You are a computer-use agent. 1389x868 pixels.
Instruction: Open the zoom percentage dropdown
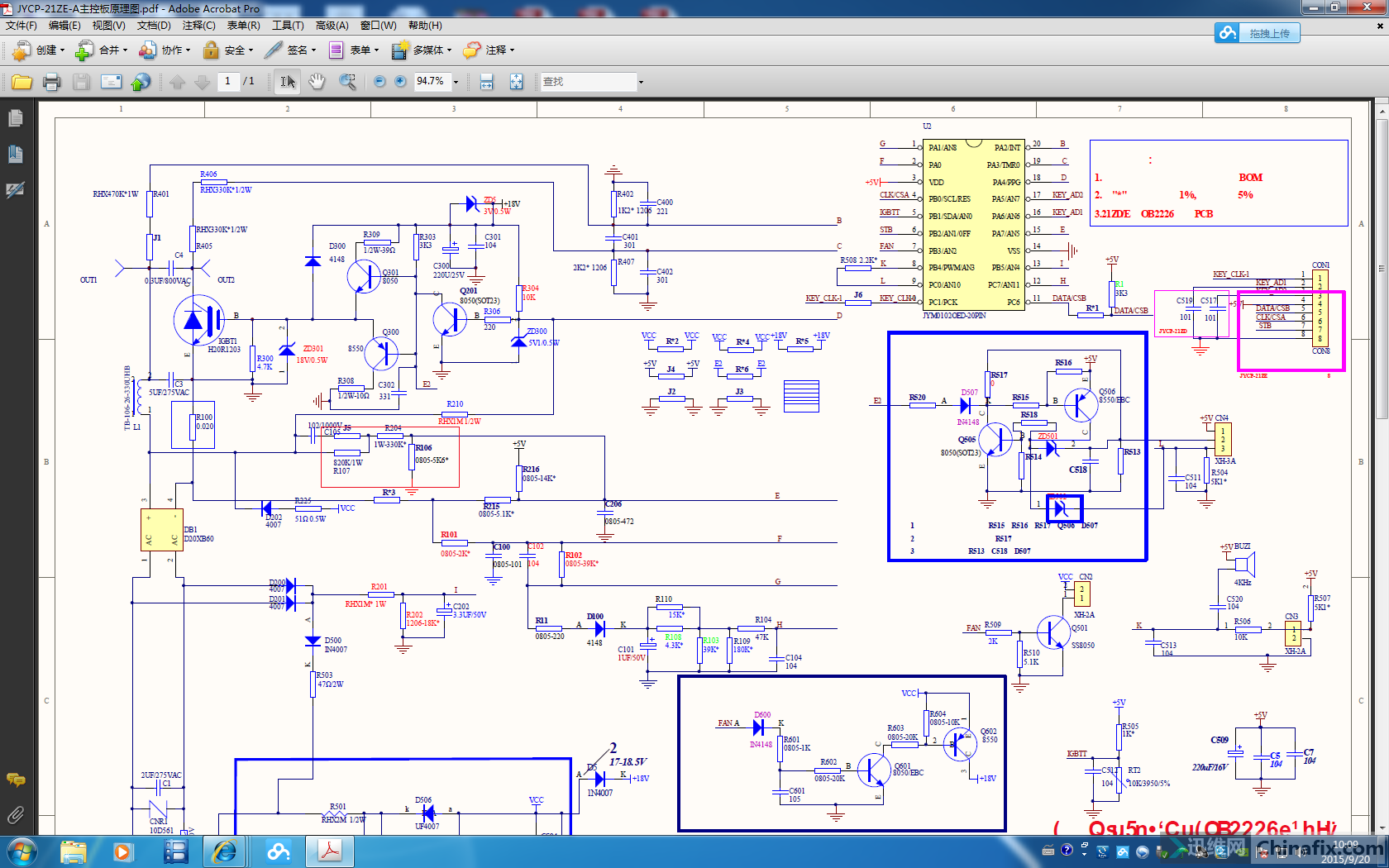tap(456, 82)
